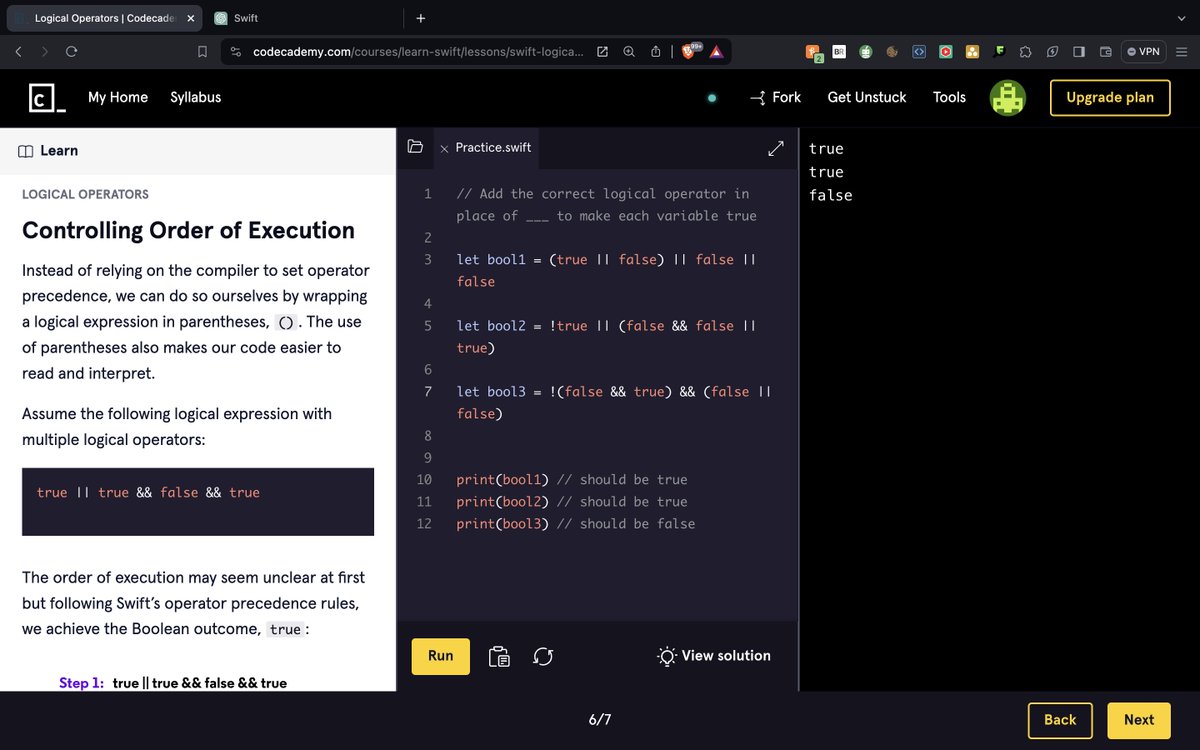Open the pixel avatar profile menu
Image resolution: width=1200 pixels, height=750 pixels.
pos(1008,97)
